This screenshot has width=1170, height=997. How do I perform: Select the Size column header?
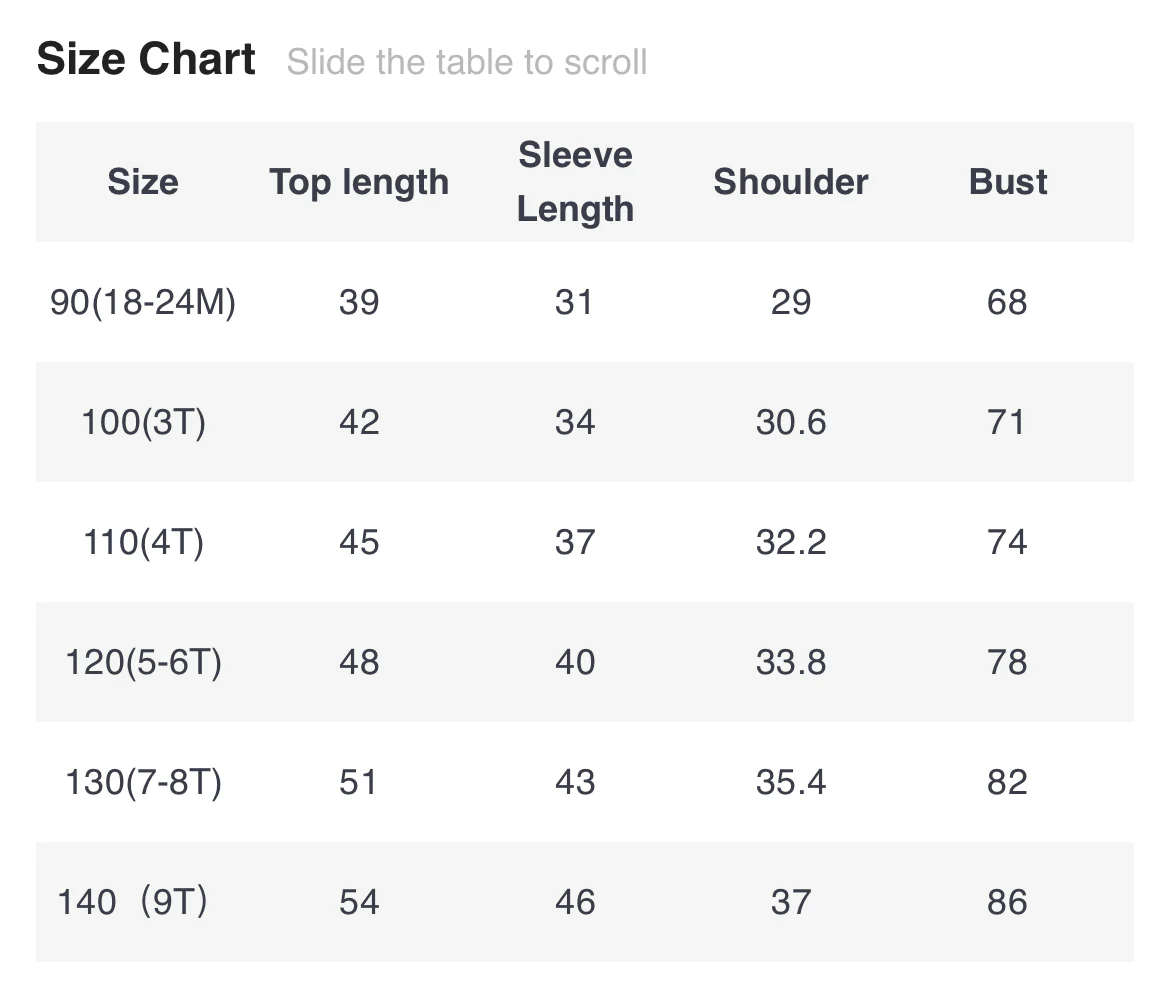click(143, 182)
